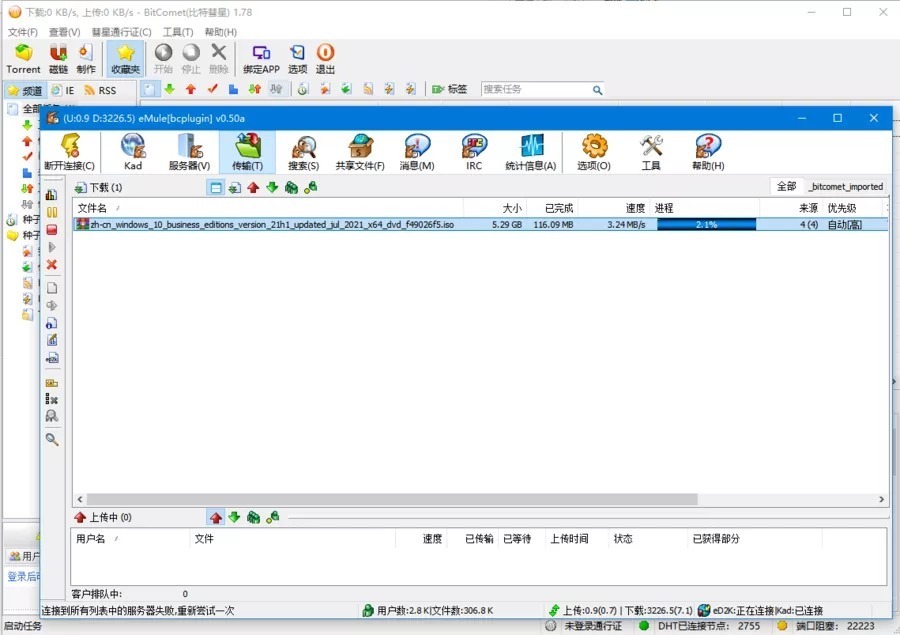Switch to the RSS tab
Image resolution: width=900 pixels, height=635 pixels.
100,91
